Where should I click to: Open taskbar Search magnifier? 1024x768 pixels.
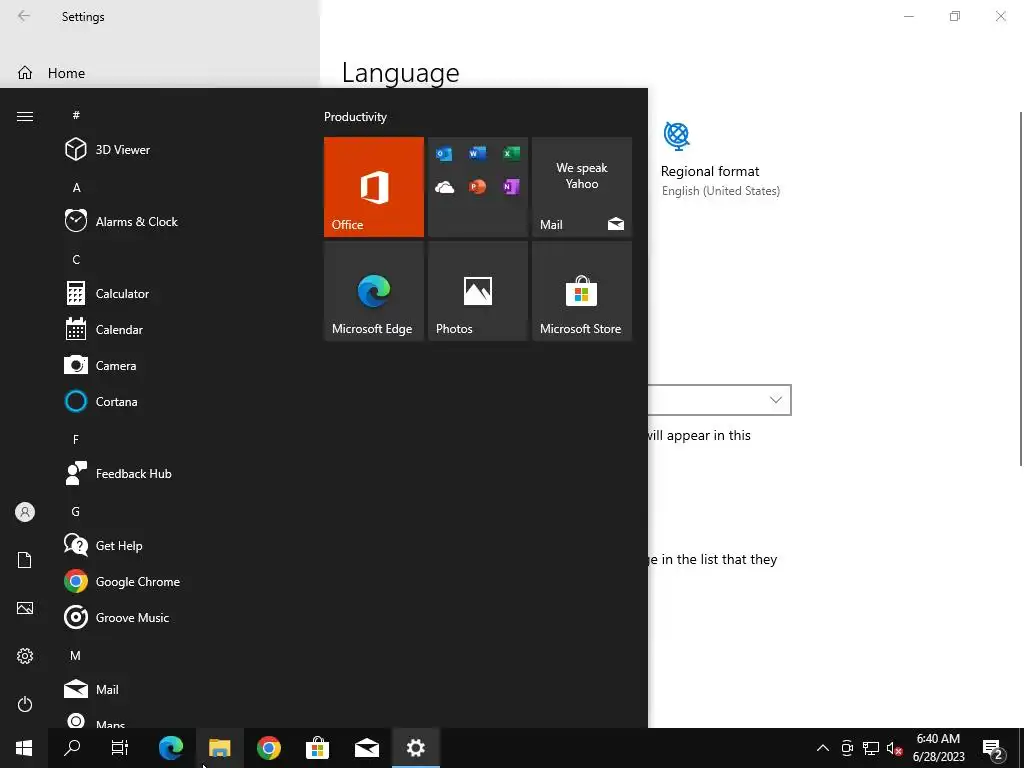point(72,748)
